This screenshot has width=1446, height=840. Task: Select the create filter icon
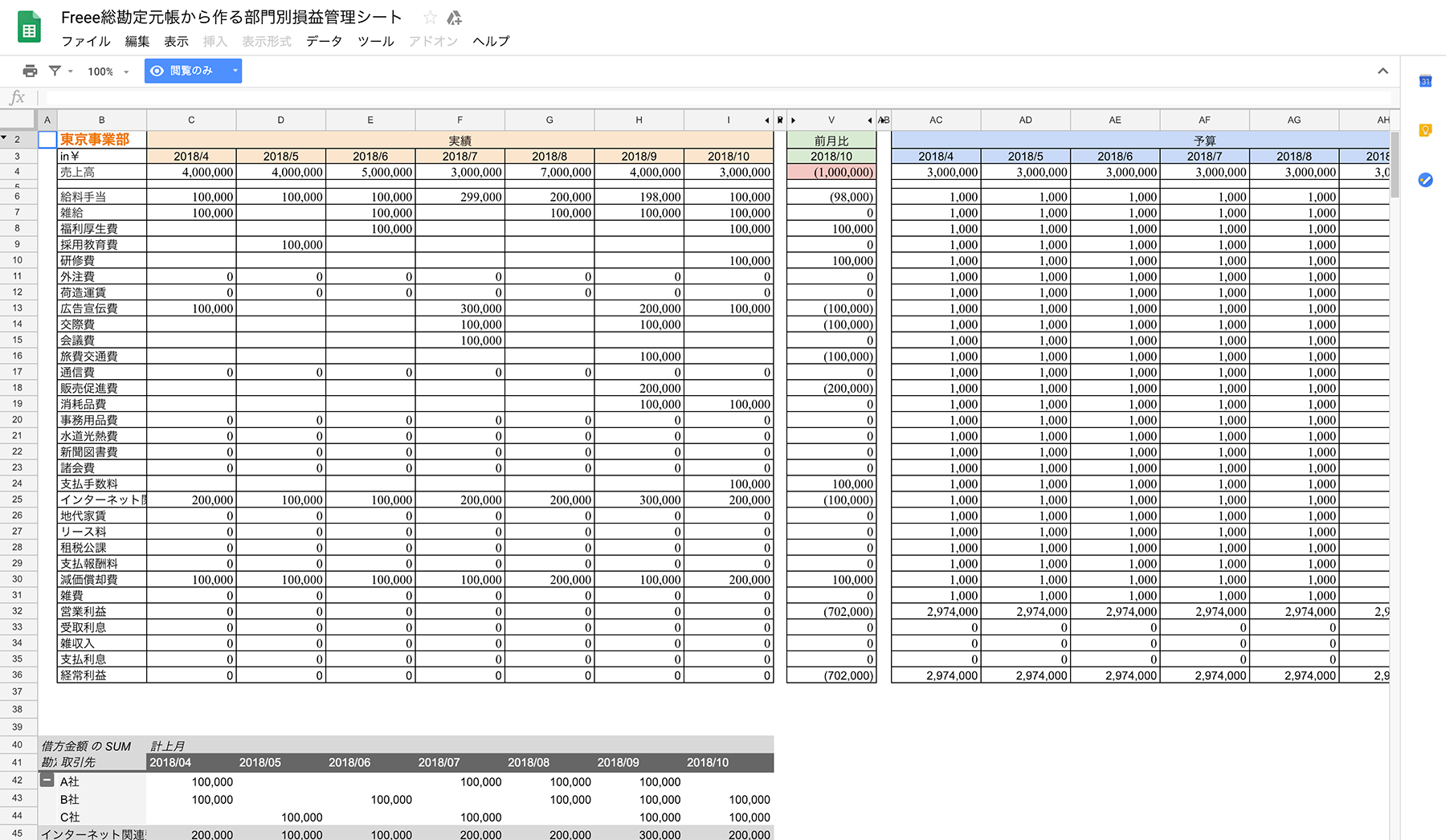tap(55, 71)
